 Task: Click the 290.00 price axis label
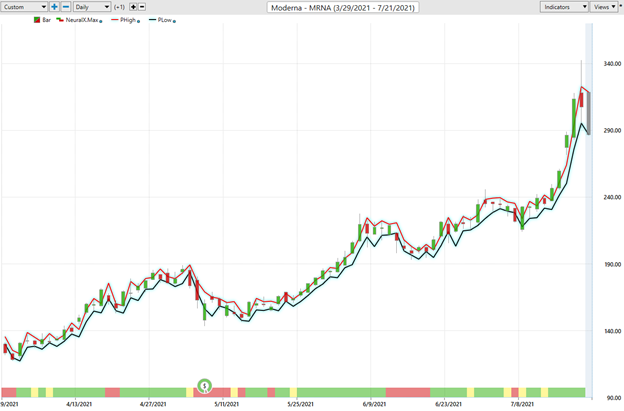(x=612, y=131)
